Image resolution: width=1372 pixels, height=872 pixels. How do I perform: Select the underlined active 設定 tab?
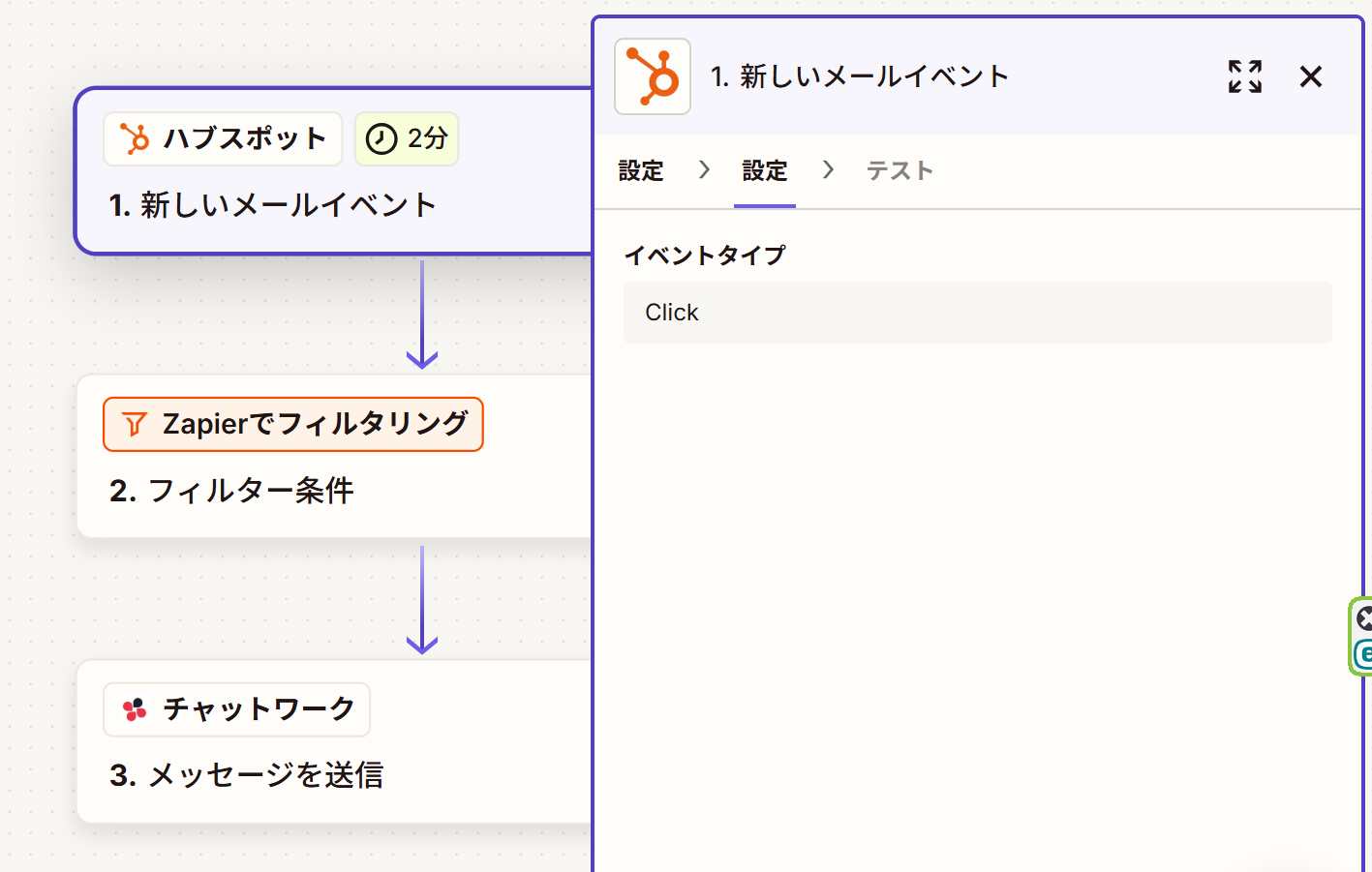click(x=765, y=171)
